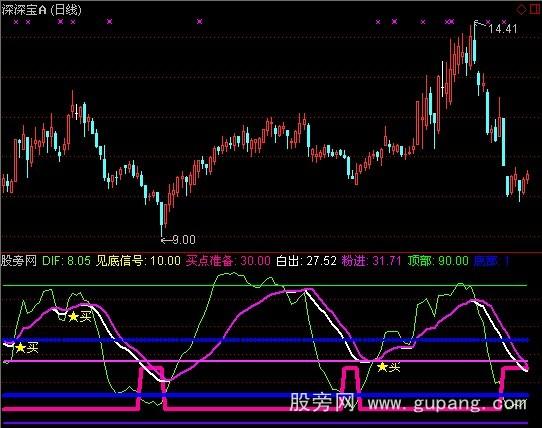Click the leftmost star 买 marker on the blue band
This screenshot has width=542, height=428.
pyautogui.click(x=27, y=347)
